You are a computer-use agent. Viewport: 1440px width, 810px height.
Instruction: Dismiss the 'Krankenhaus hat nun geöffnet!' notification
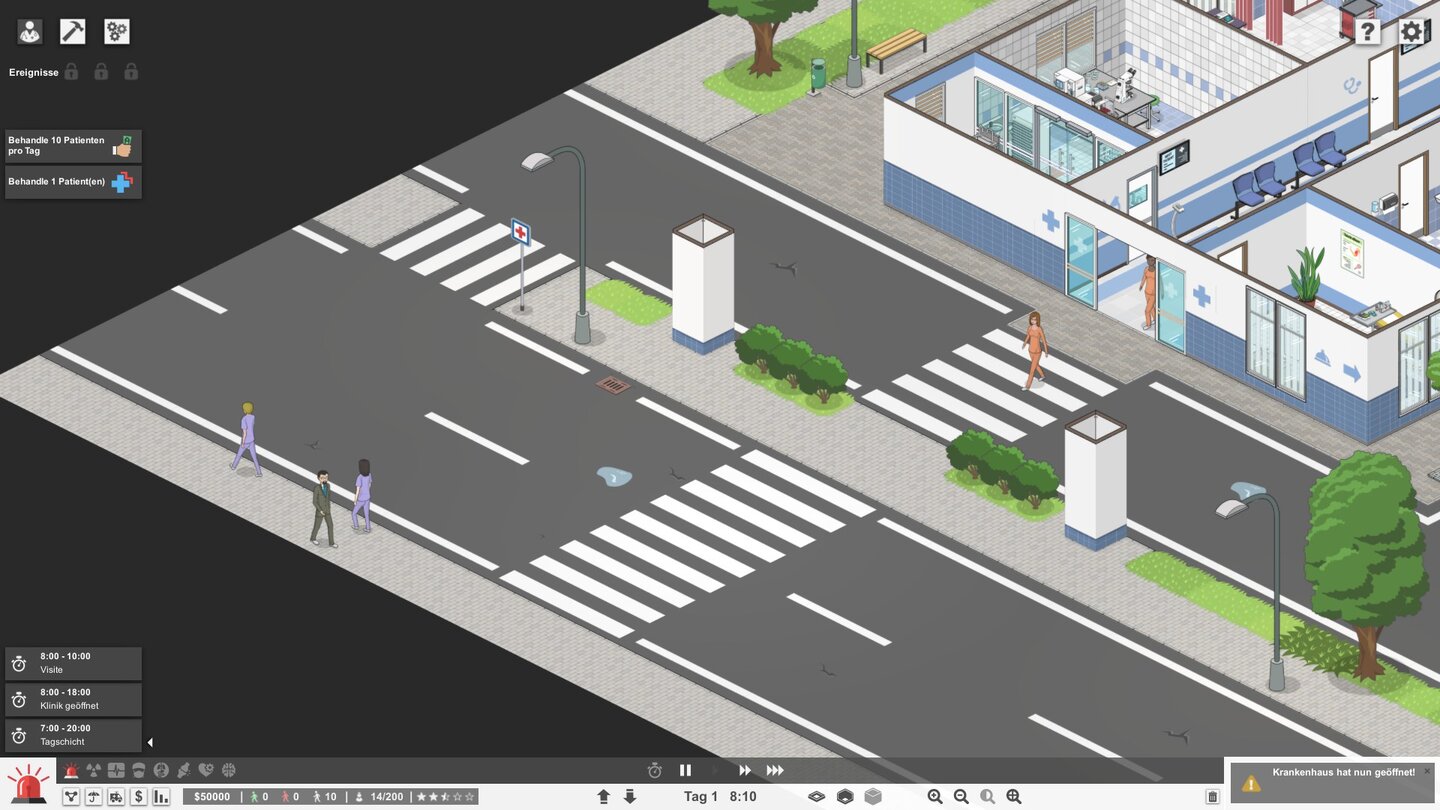coord(1427,771)
